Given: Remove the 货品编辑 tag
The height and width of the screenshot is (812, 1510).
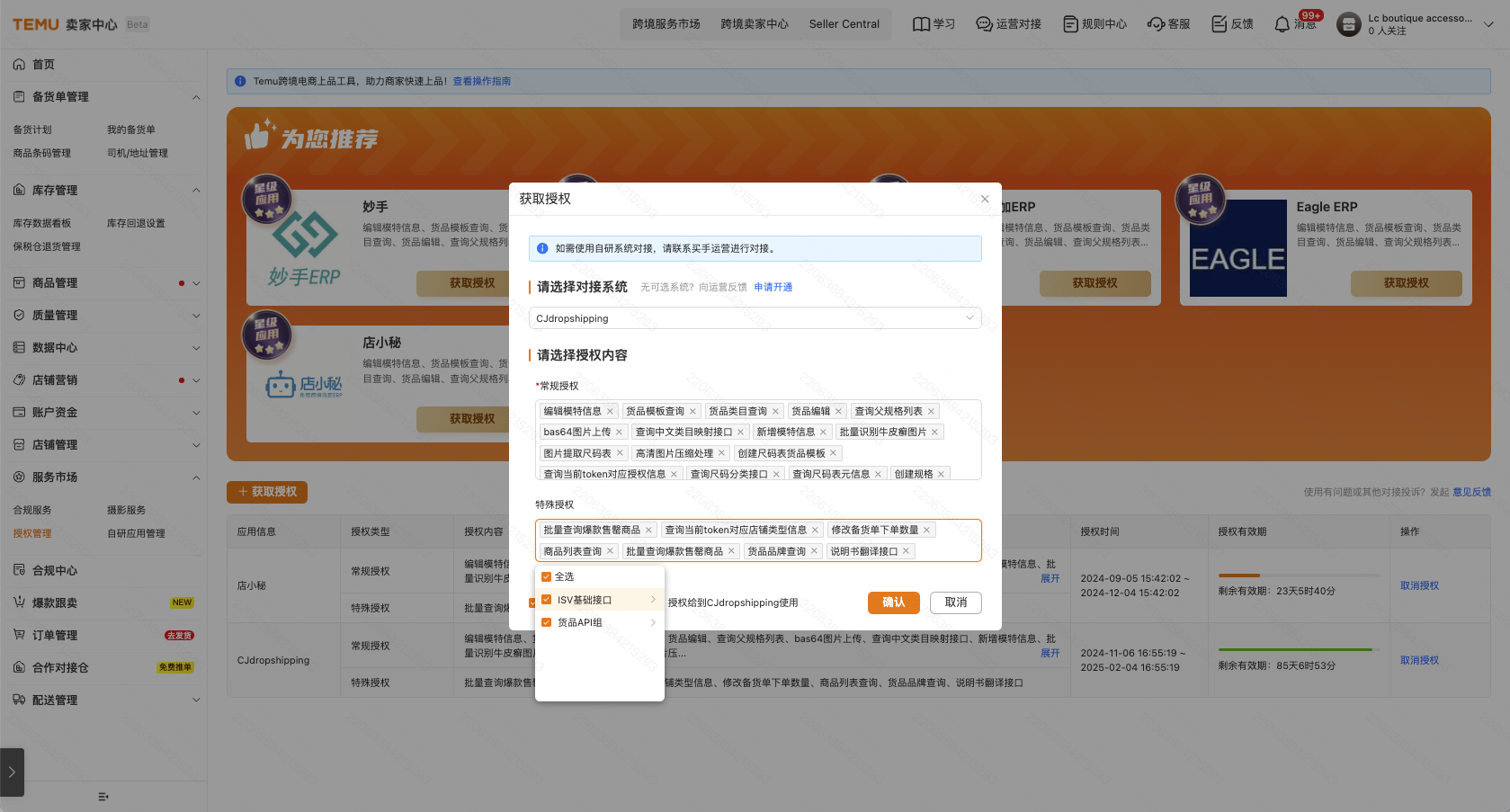Looking at the screenshot, I should pyautogui.click(x=838, y=411).
